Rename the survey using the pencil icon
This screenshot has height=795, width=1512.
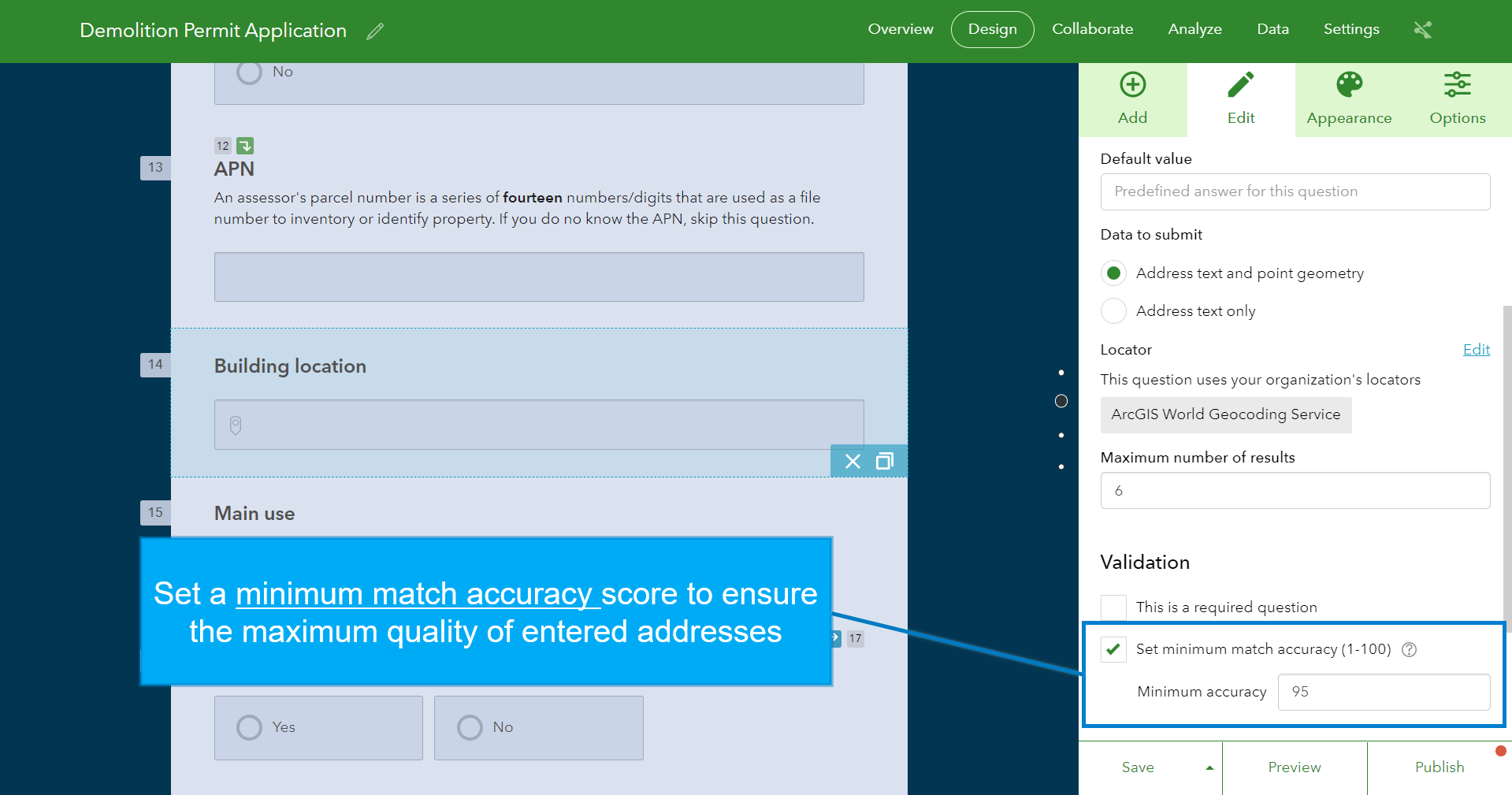tap(374, 30)
